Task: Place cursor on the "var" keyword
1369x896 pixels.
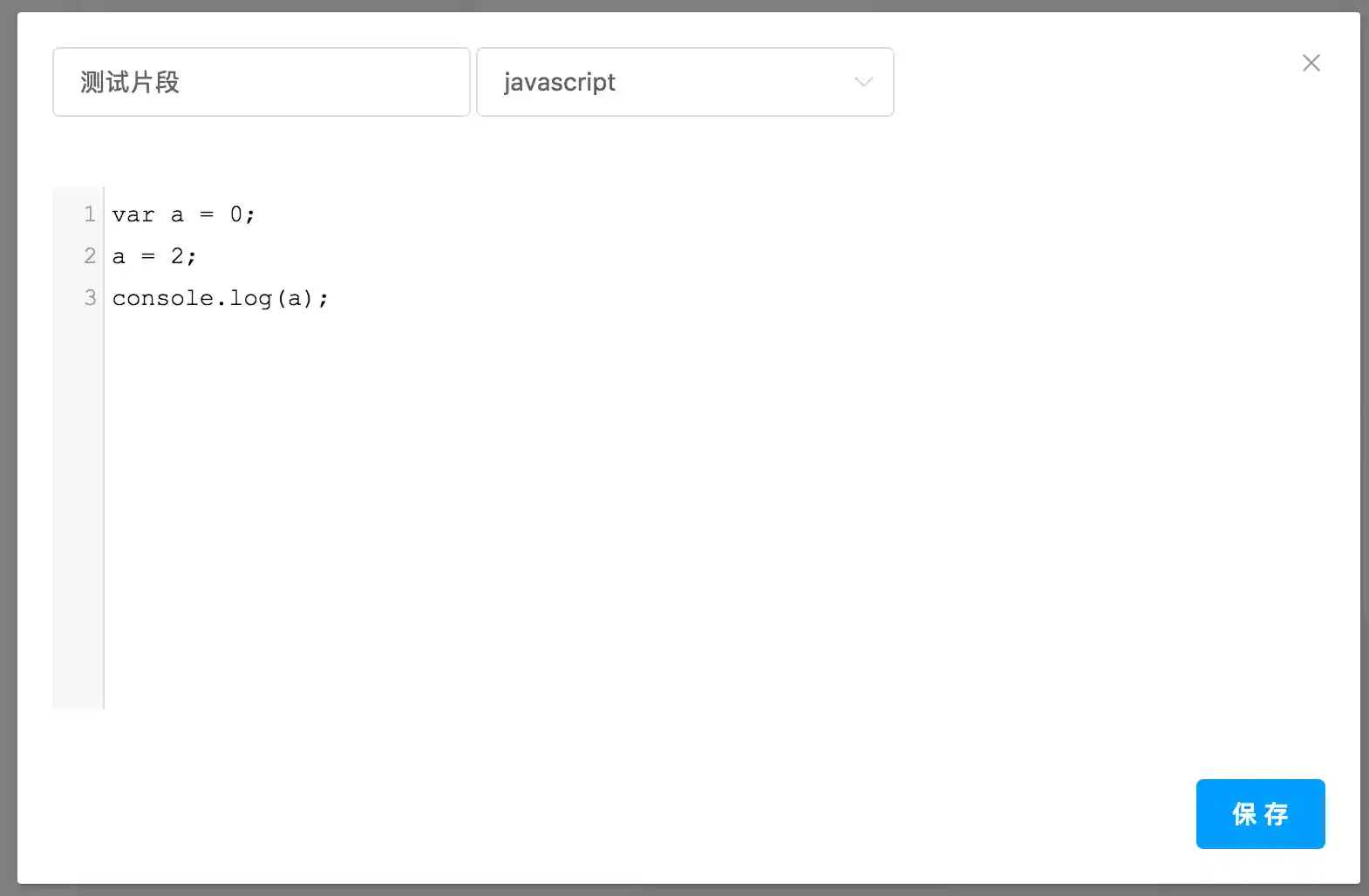Action: pos(133,215)
